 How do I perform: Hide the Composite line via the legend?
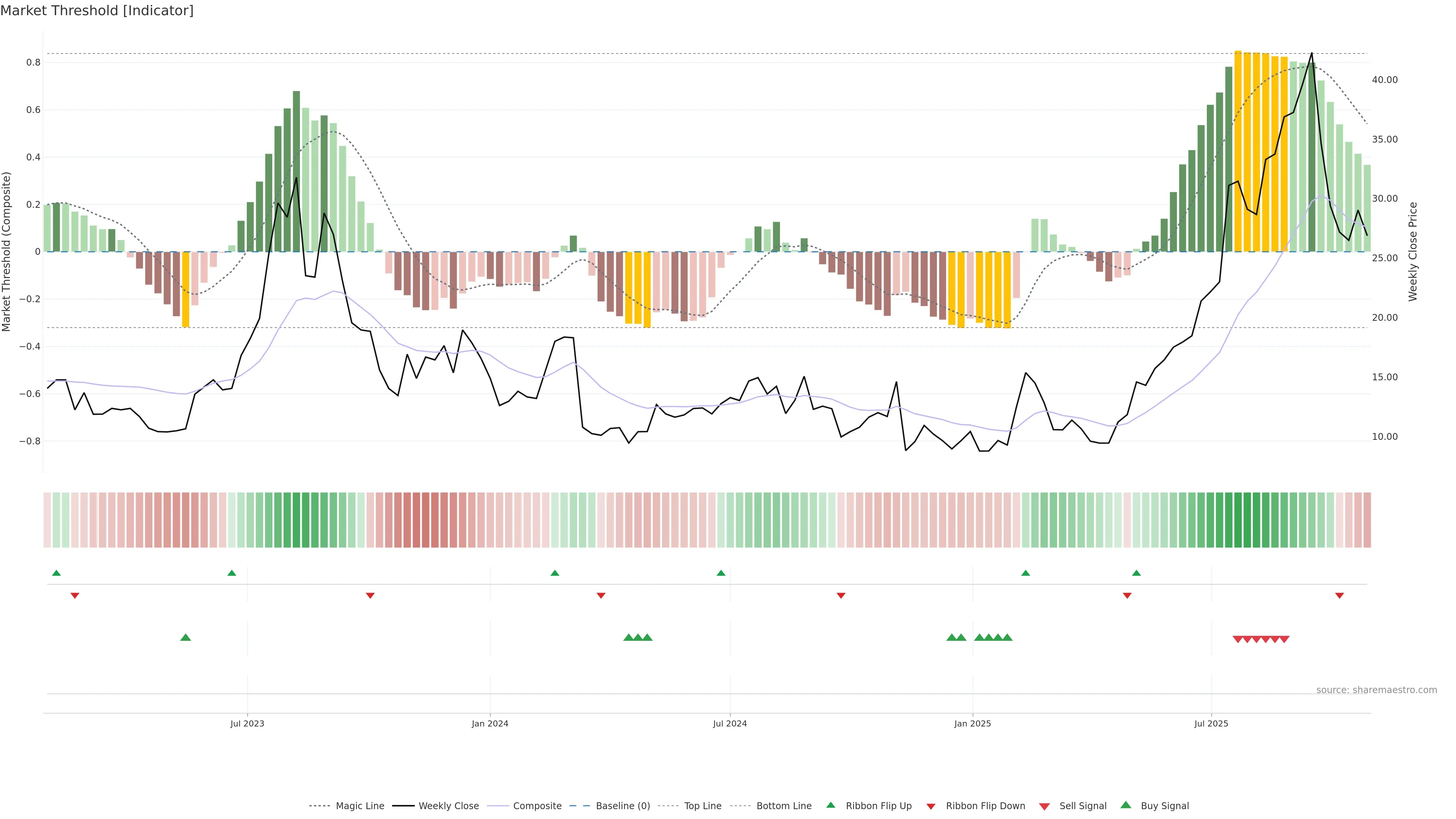537,805
